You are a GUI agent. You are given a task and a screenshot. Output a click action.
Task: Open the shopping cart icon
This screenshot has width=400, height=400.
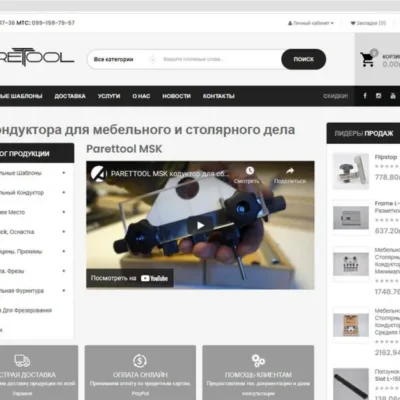(x=367, y=59)
